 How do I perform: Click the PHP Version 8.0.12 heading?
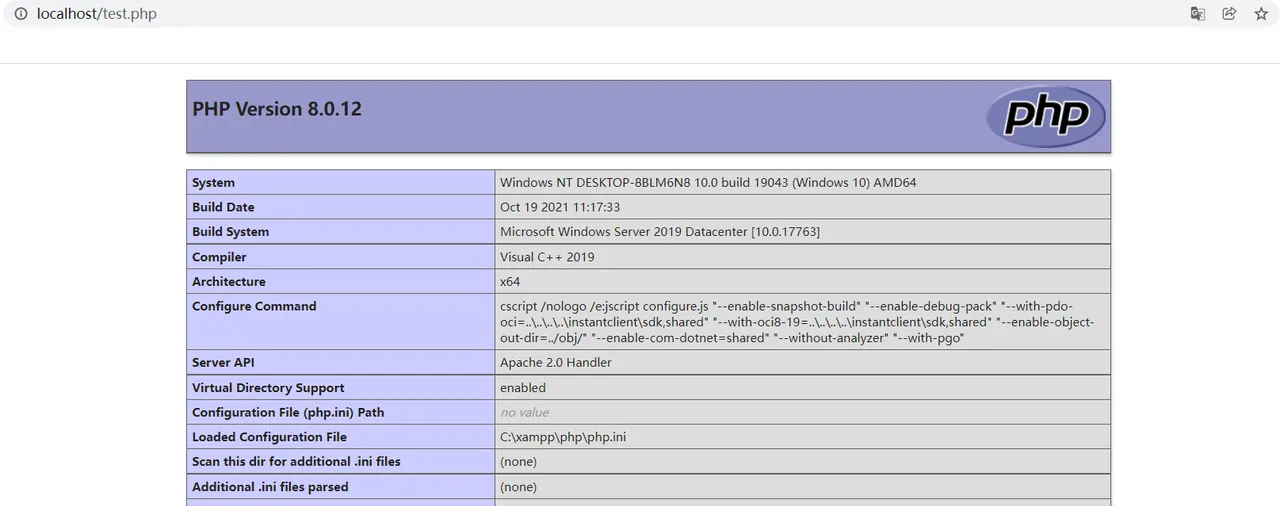[x=277, y=109]
